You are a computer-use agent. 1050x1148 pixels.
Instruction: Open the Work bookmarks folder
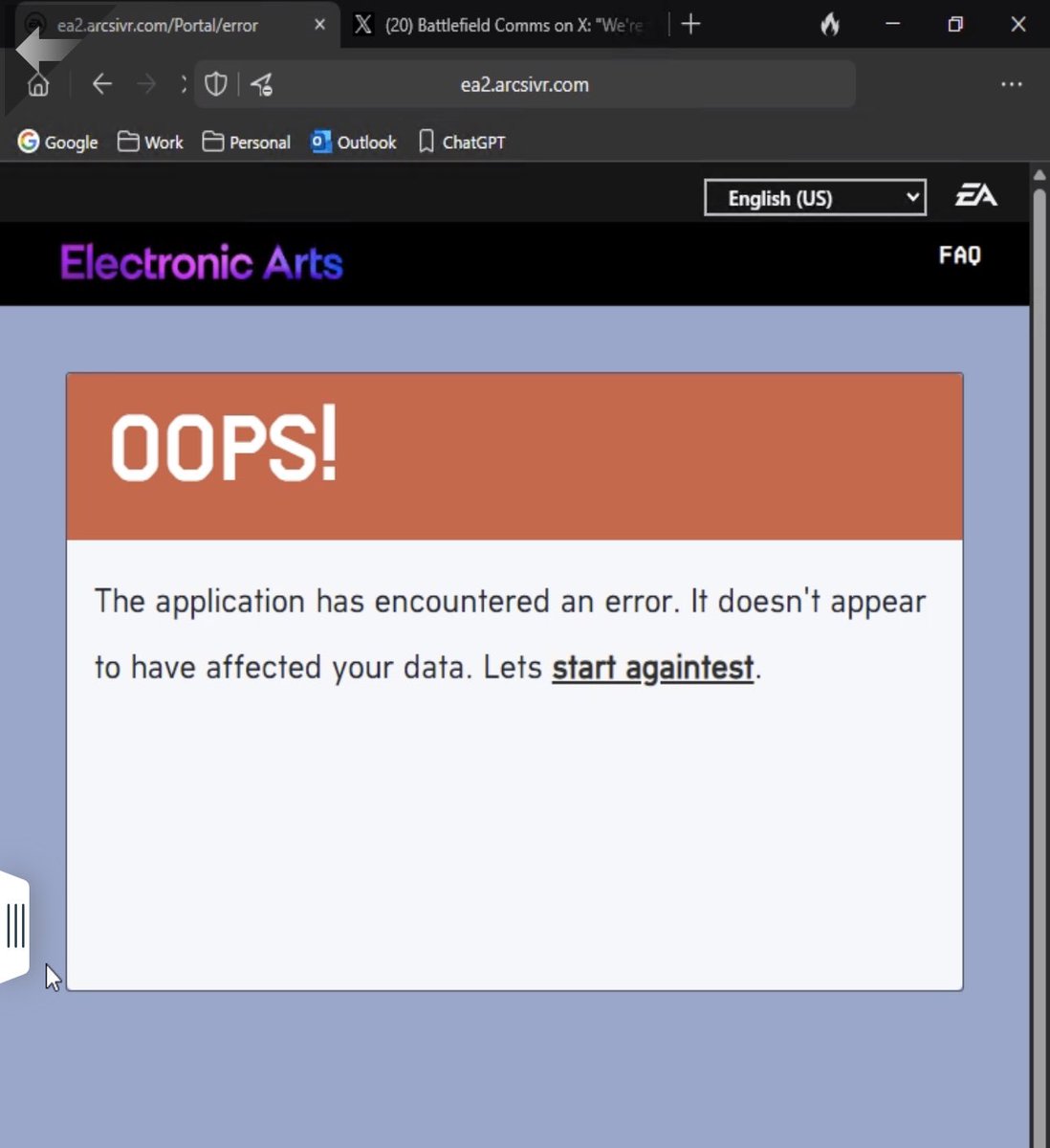pyautogui.click(x=150, y=142)
